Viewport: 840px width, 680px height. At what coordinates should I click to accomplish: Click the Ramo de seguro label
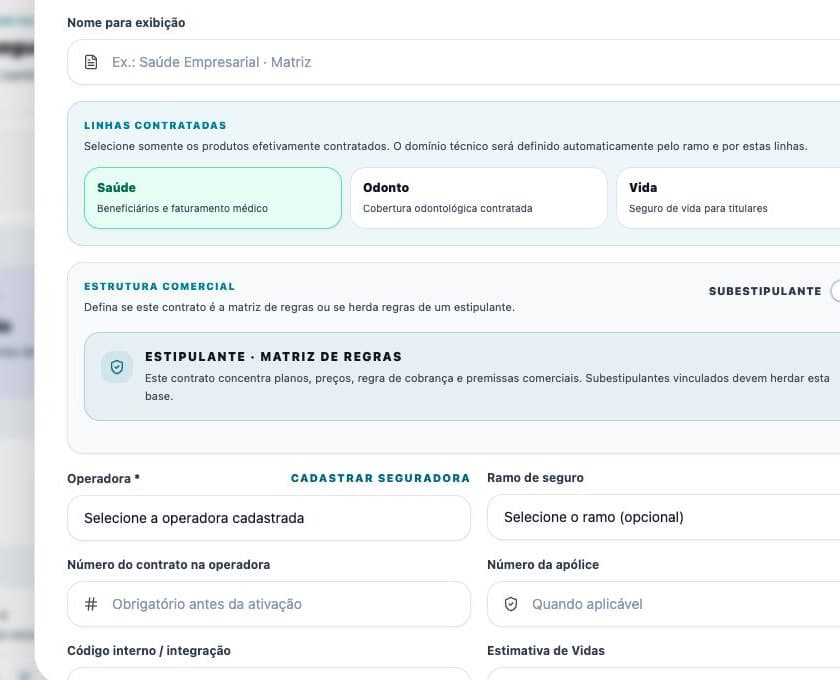[x=535, y=477]
